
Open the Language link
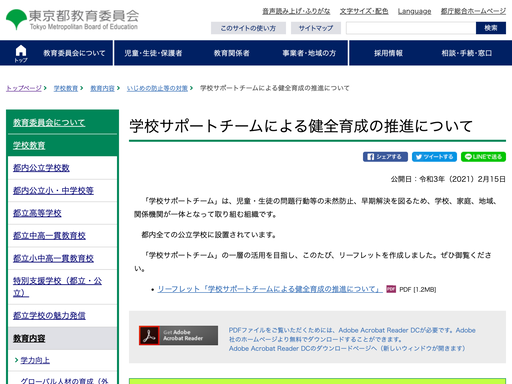tap(414, 11)
